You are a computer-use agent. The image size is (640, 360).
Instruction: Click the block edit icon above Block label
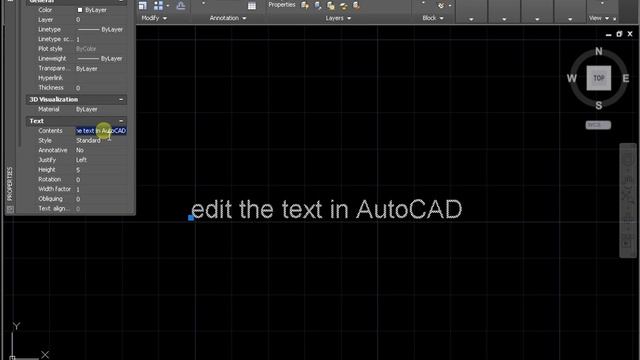[x=441, y=5]
